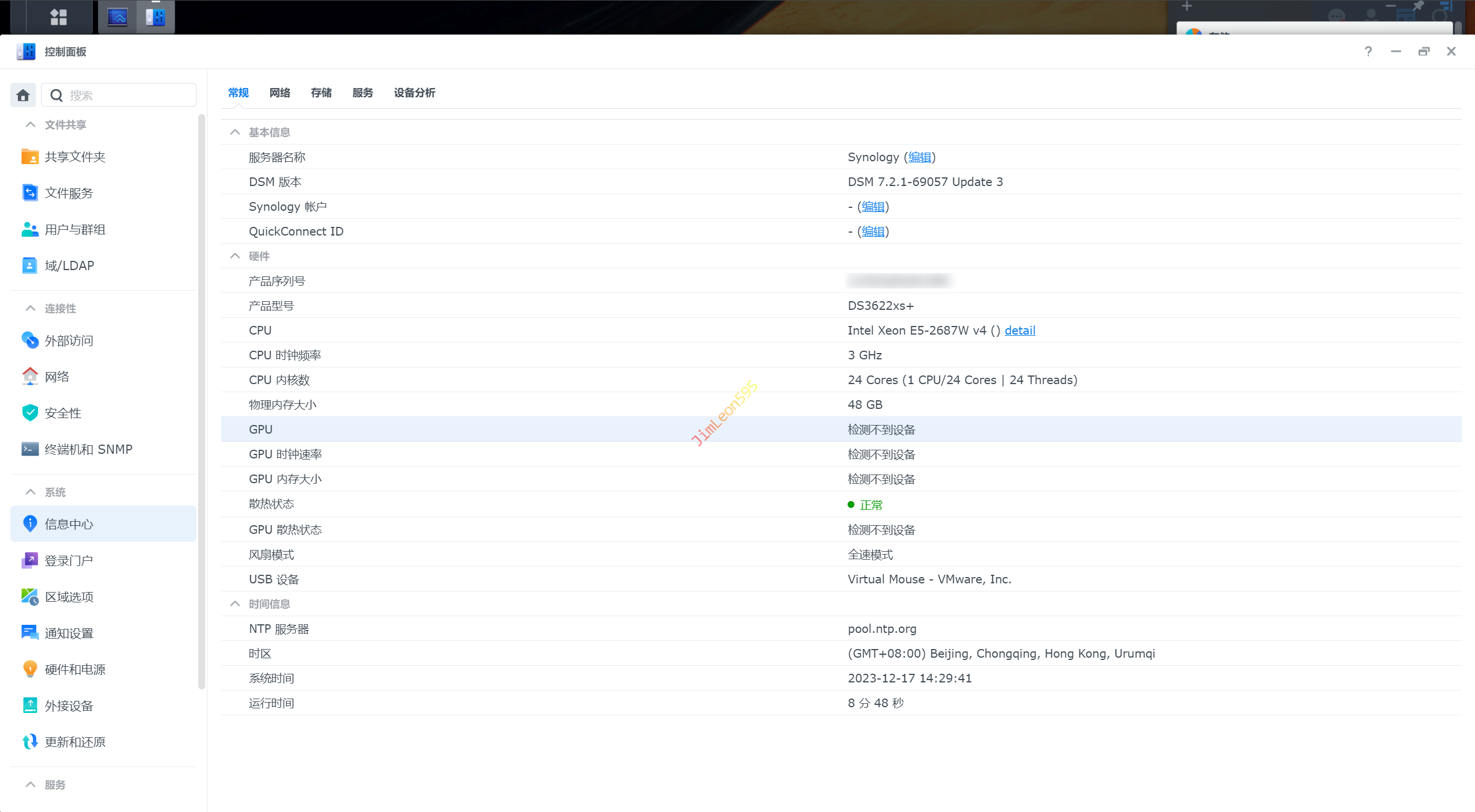Switch to the 存储 tab
The image size is (1475, 812).
[x=321, y=93]
